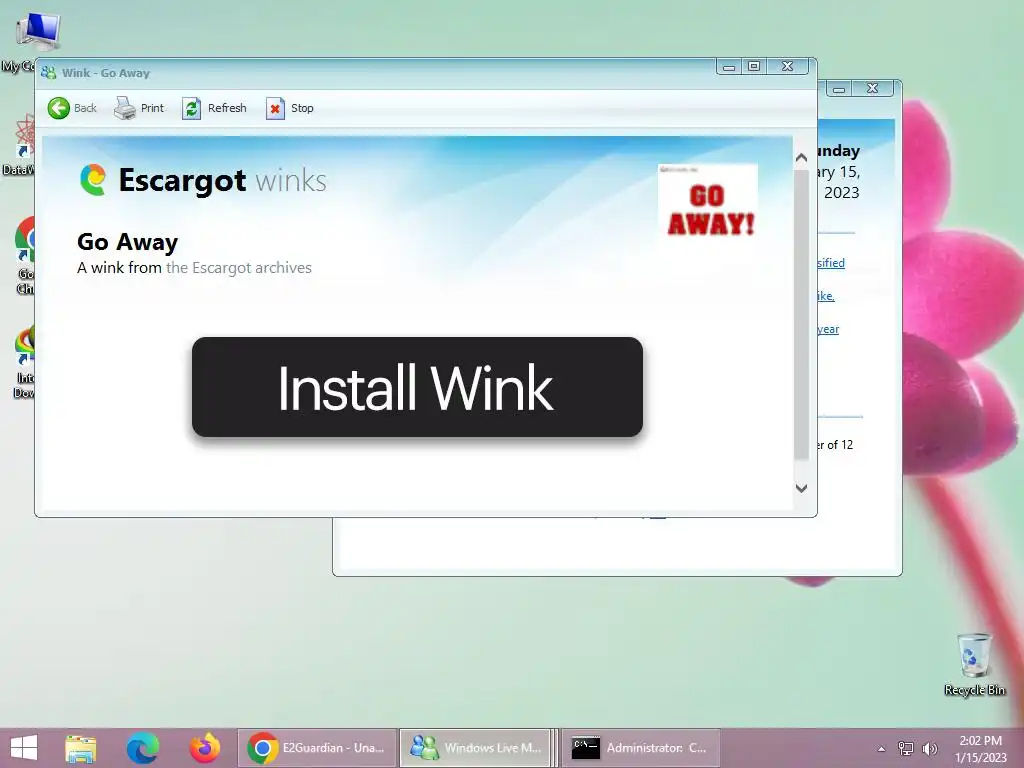Select the My Computer desktop icon
1024x768 pixels.
pyautogui.click(x=26, y=42)
